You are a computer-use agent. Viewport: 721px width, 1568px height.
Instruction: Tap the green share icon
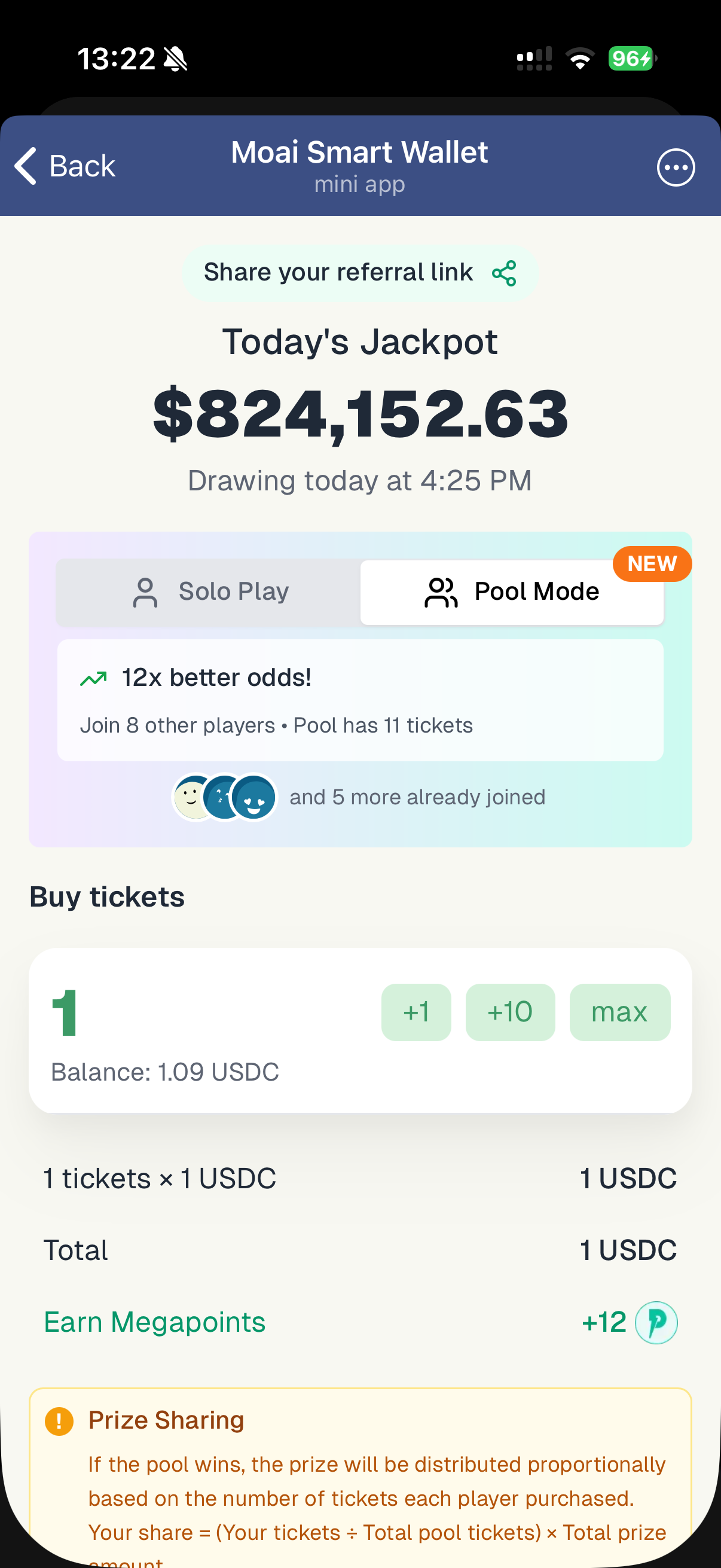(x=504, y=273)
